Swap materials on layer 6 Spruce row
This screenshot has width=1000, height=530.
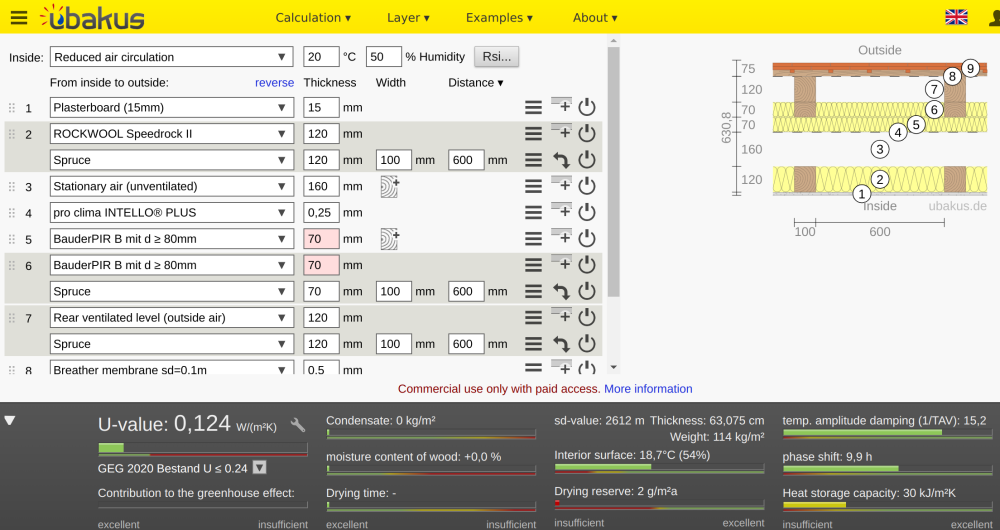561,291
